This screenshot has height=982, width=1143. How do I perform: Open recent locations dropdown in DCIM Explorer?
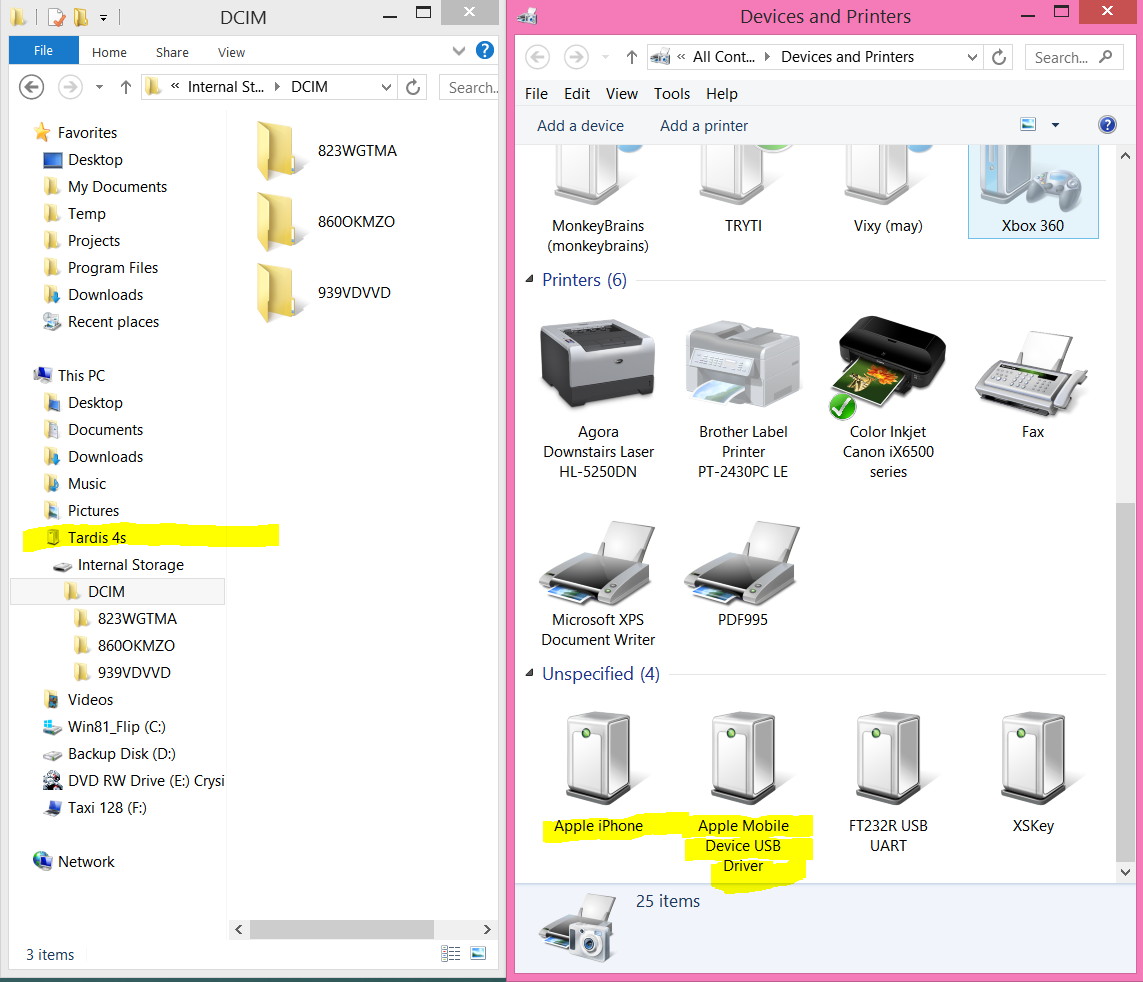click(x=99, y=87)
